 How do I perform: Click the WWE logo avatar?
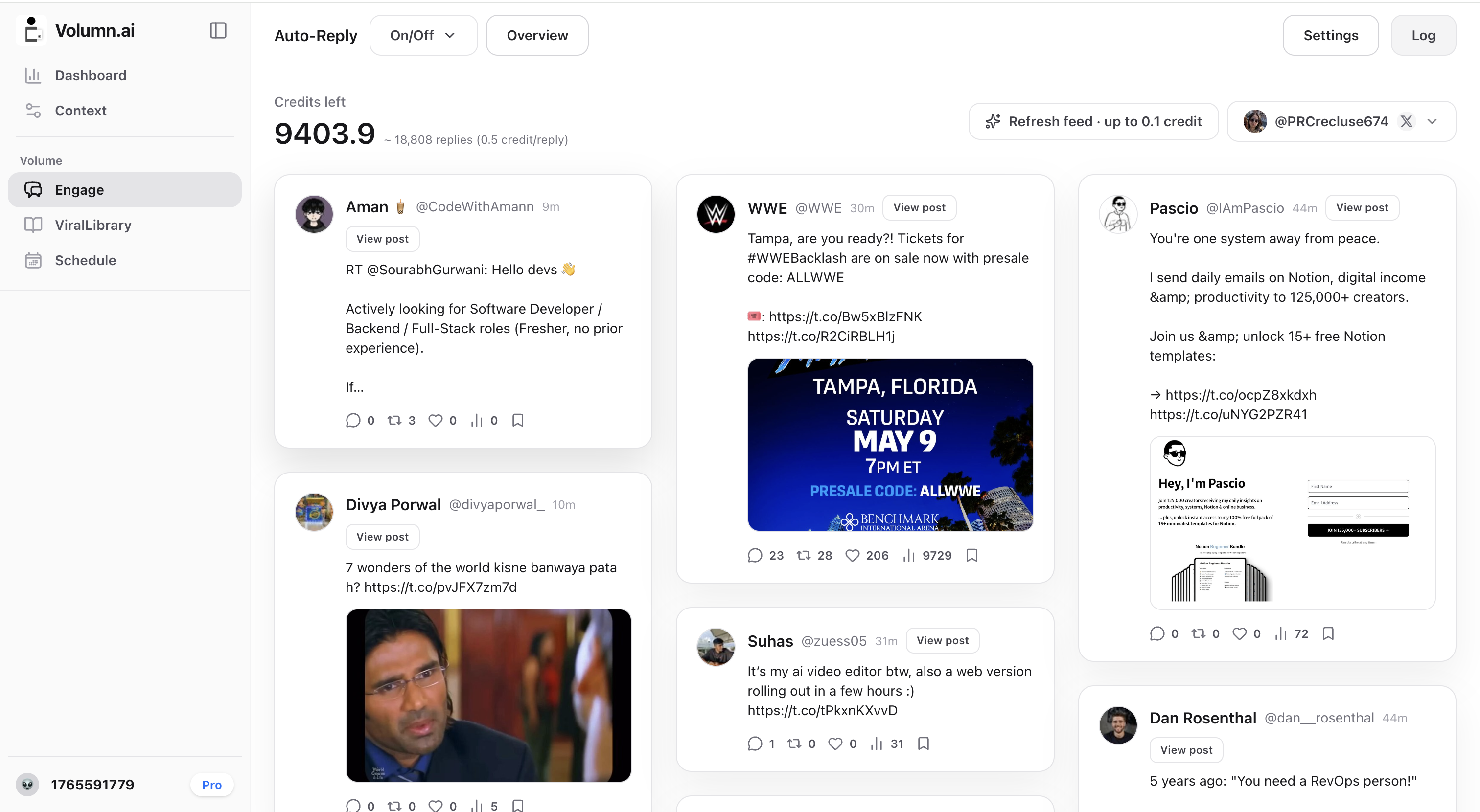coord(716,214)
